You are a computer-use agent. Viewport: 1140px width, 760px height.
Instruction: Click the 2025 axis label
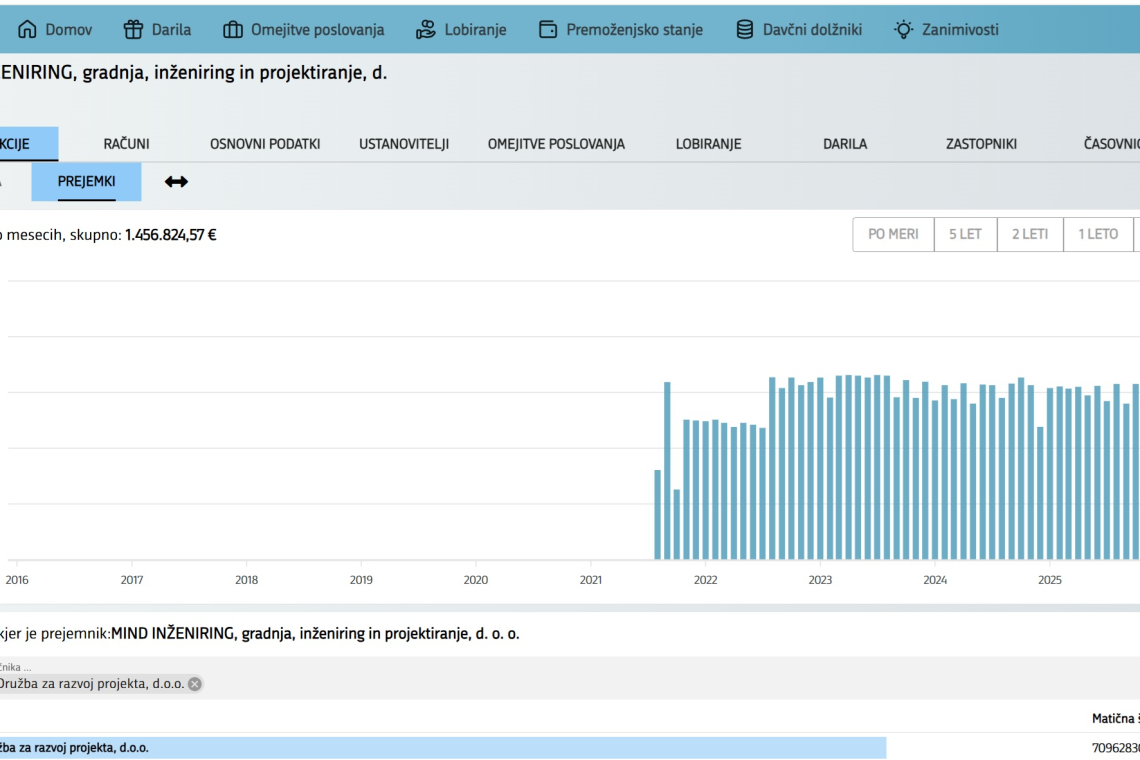pos(1049,580)
